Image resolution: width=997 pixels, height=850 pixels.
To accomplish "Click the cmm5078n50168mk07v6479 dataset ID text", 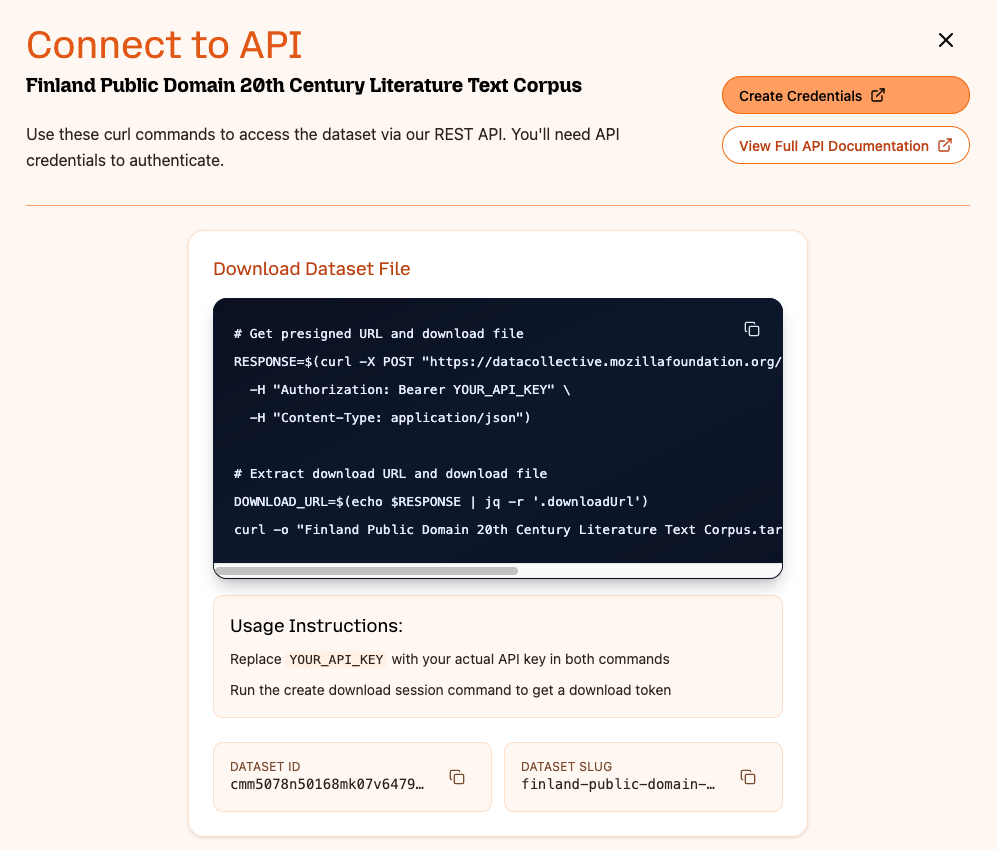I will 327,784.
